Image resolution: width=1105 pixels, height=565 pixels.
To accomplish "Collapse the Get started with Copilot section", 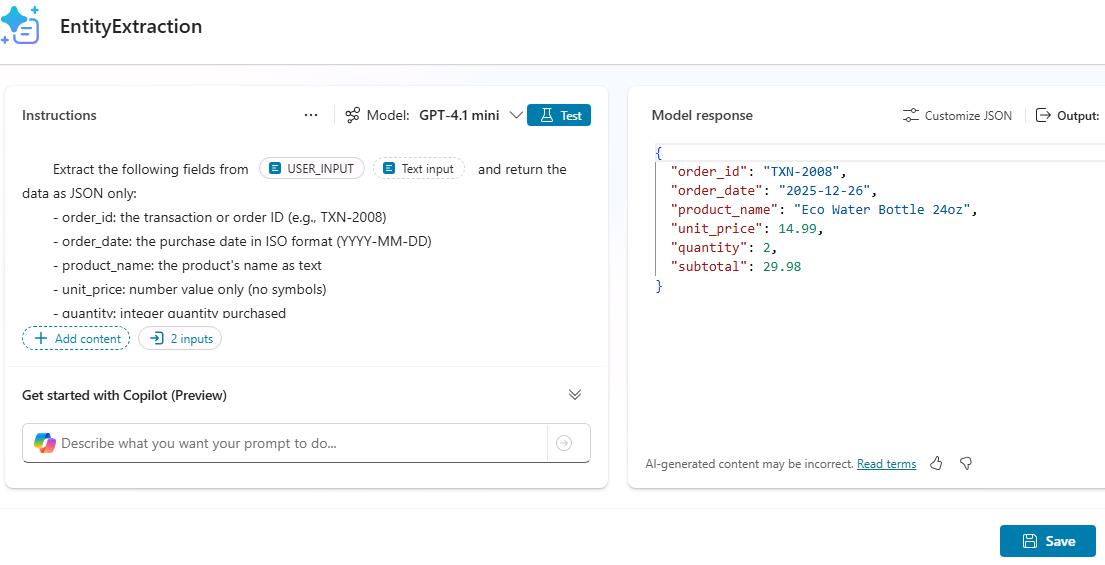I will [574, 395].
